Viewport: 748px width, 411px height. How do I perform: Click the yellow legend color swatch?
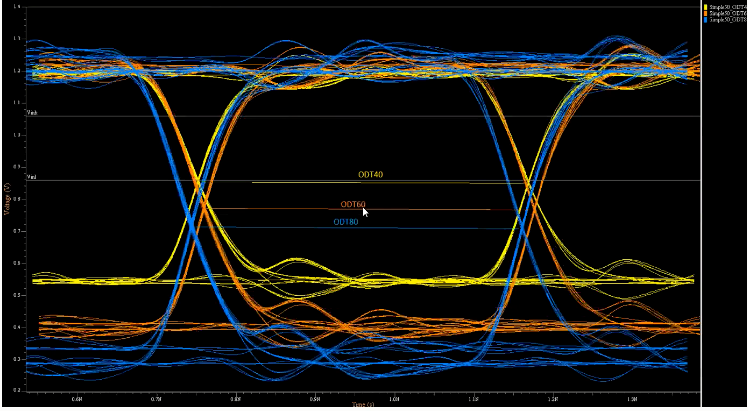pos(706,7)
